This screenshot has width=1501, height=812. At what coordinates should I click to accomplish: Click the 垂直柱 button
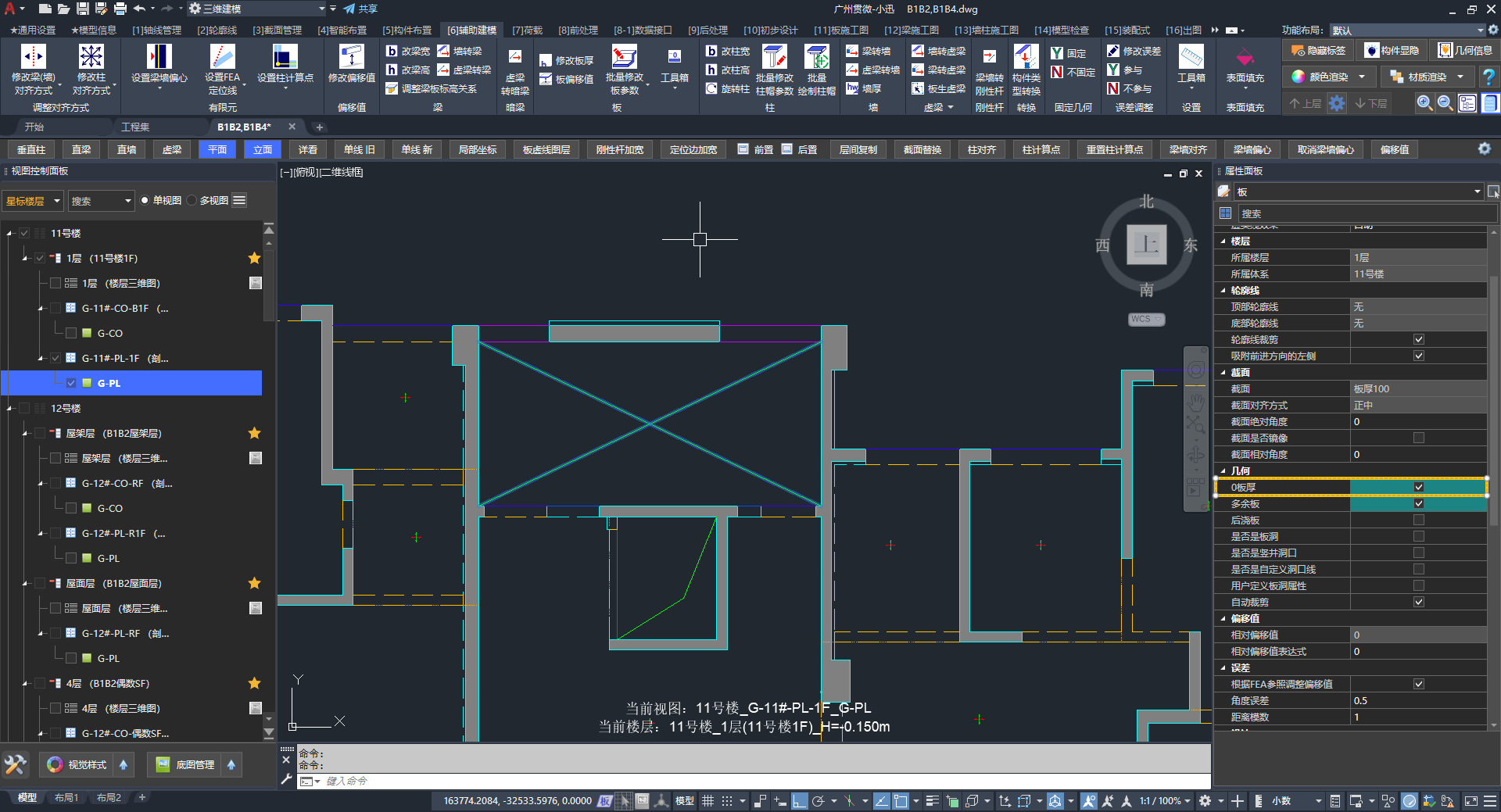tap(31, 149)
